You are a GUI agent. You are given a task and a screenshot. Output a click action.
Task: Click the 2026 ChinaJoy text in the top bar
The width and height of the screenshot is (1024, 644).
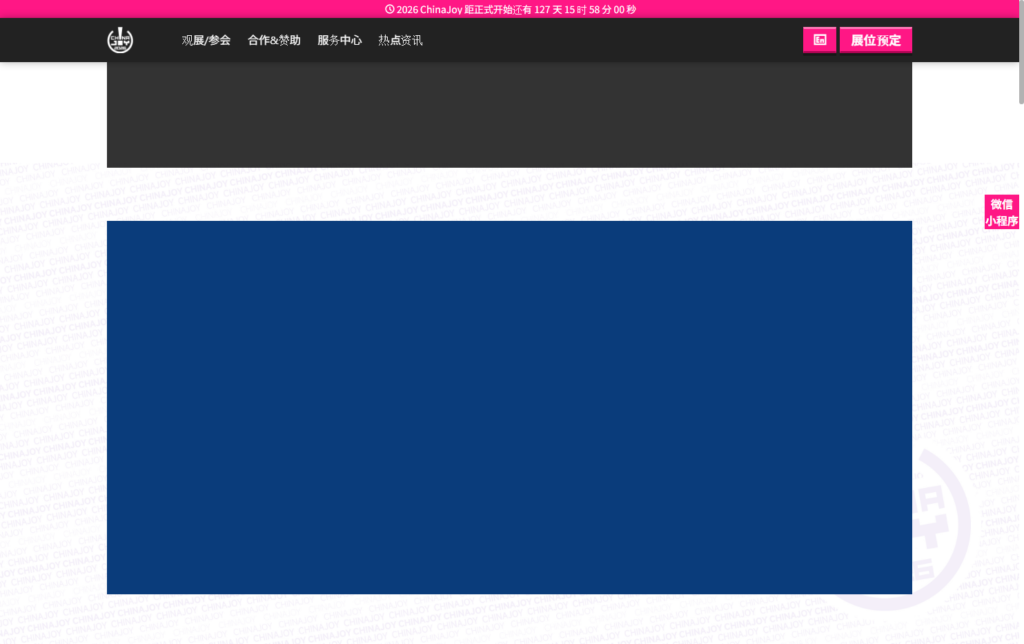point(429,9)
